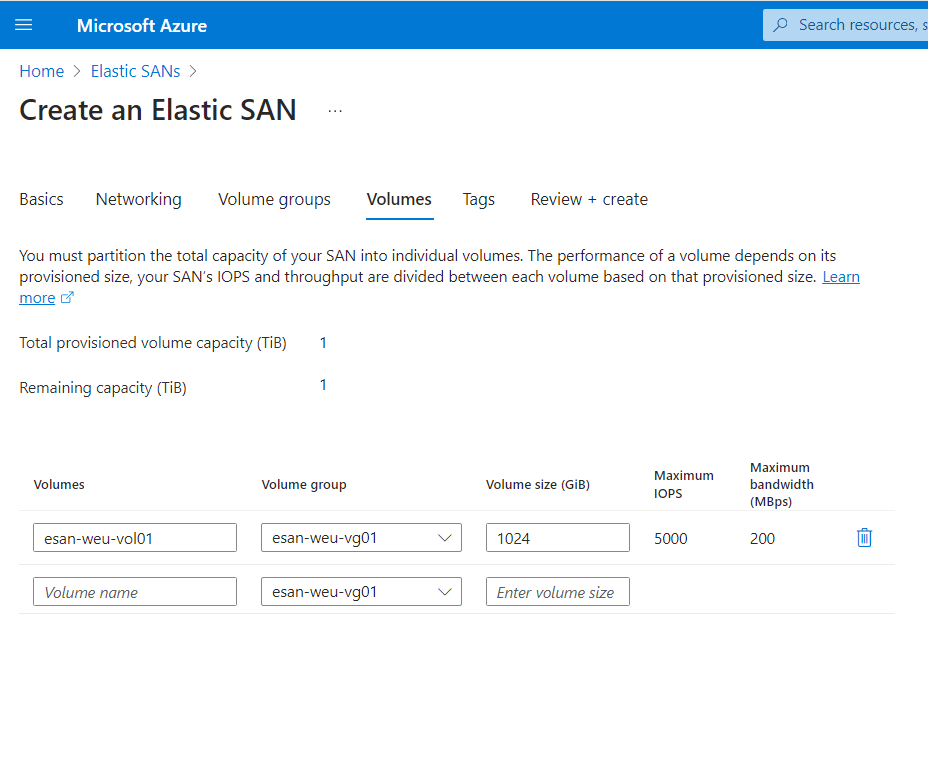The image size is (928, 757).
Task: Expand volume group dropdown for esan-weu-vol01
Action: (361, 537)
